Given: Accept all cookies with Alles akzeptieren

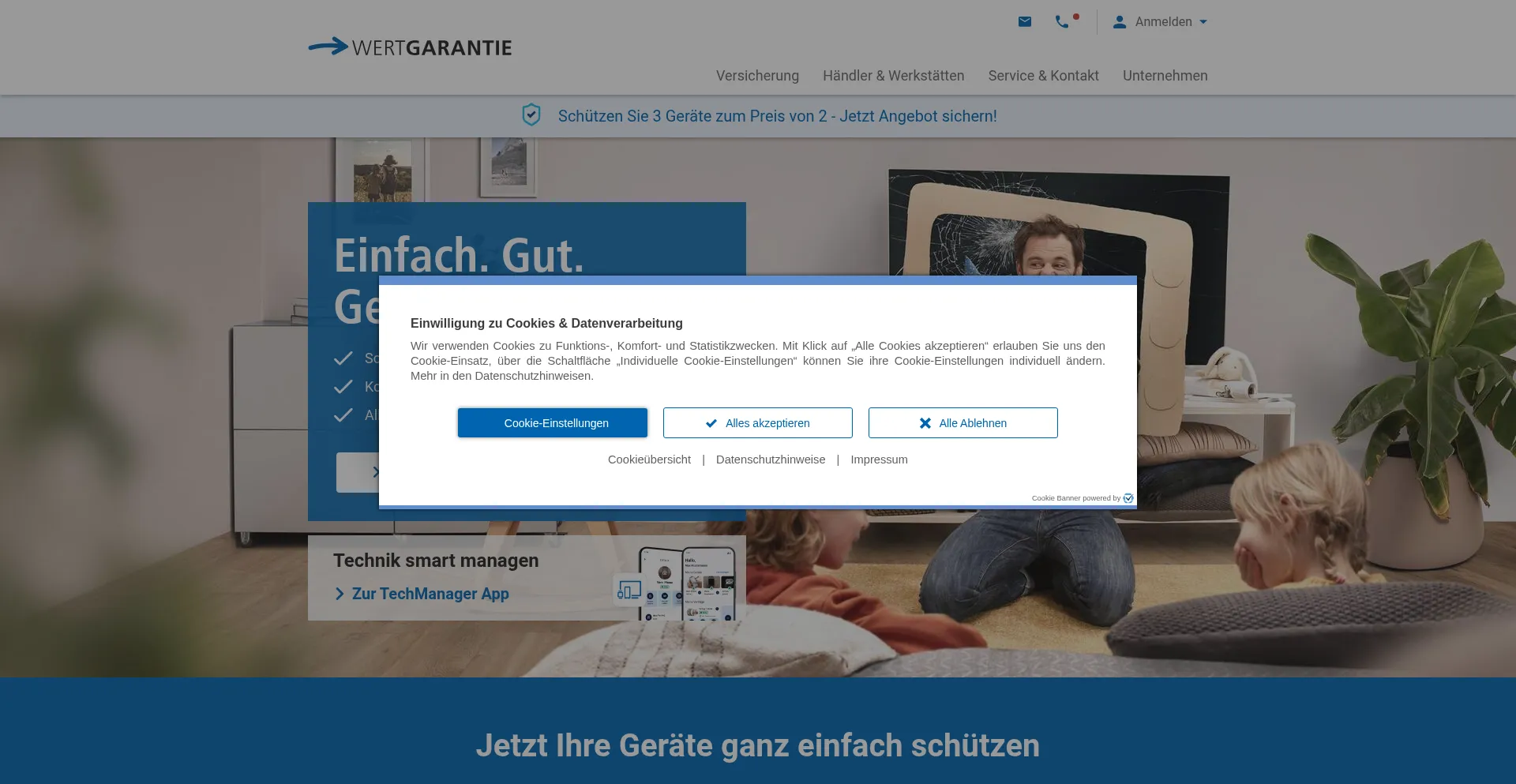Looking at the screenshot, I should click(757, 423).
